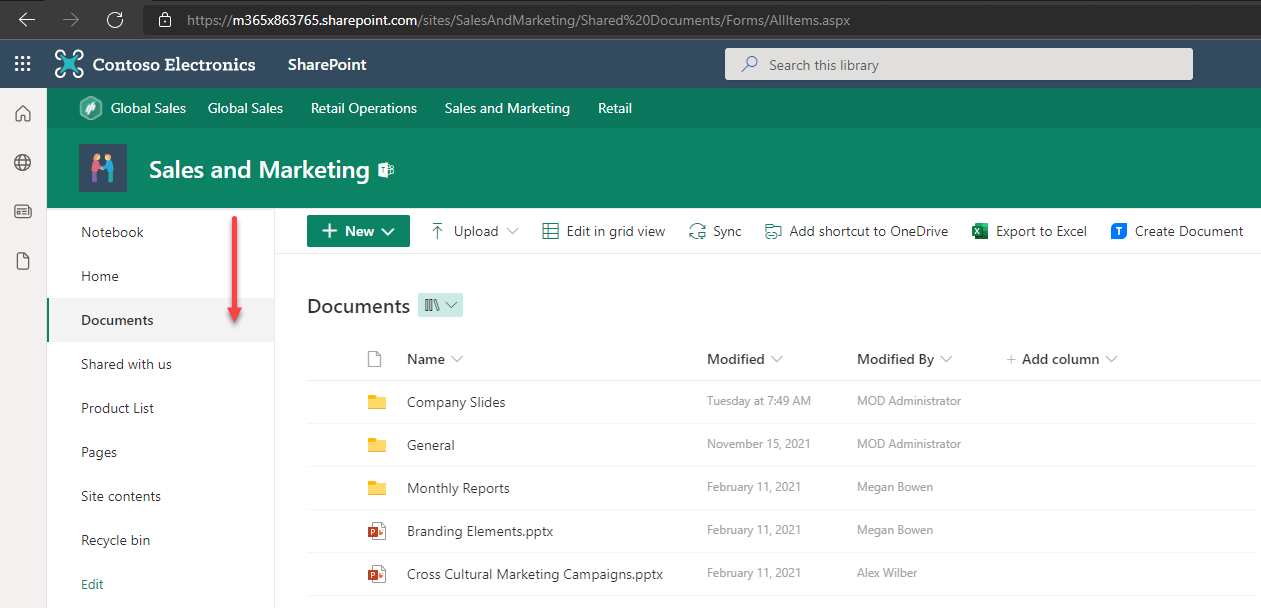
Task: Open the Company Slides folder icon
Action: (x=377, y=401)
